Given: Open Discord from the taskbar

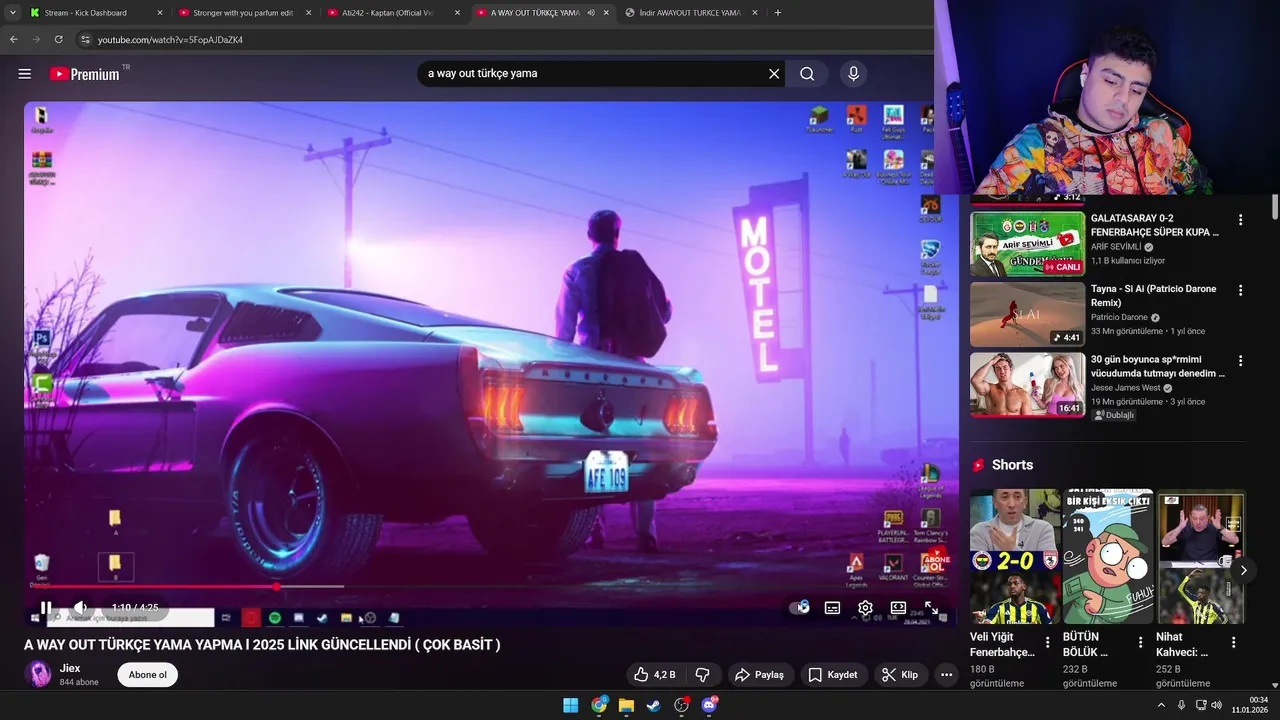Looking at the screenshot, I should tap(709, 705).
